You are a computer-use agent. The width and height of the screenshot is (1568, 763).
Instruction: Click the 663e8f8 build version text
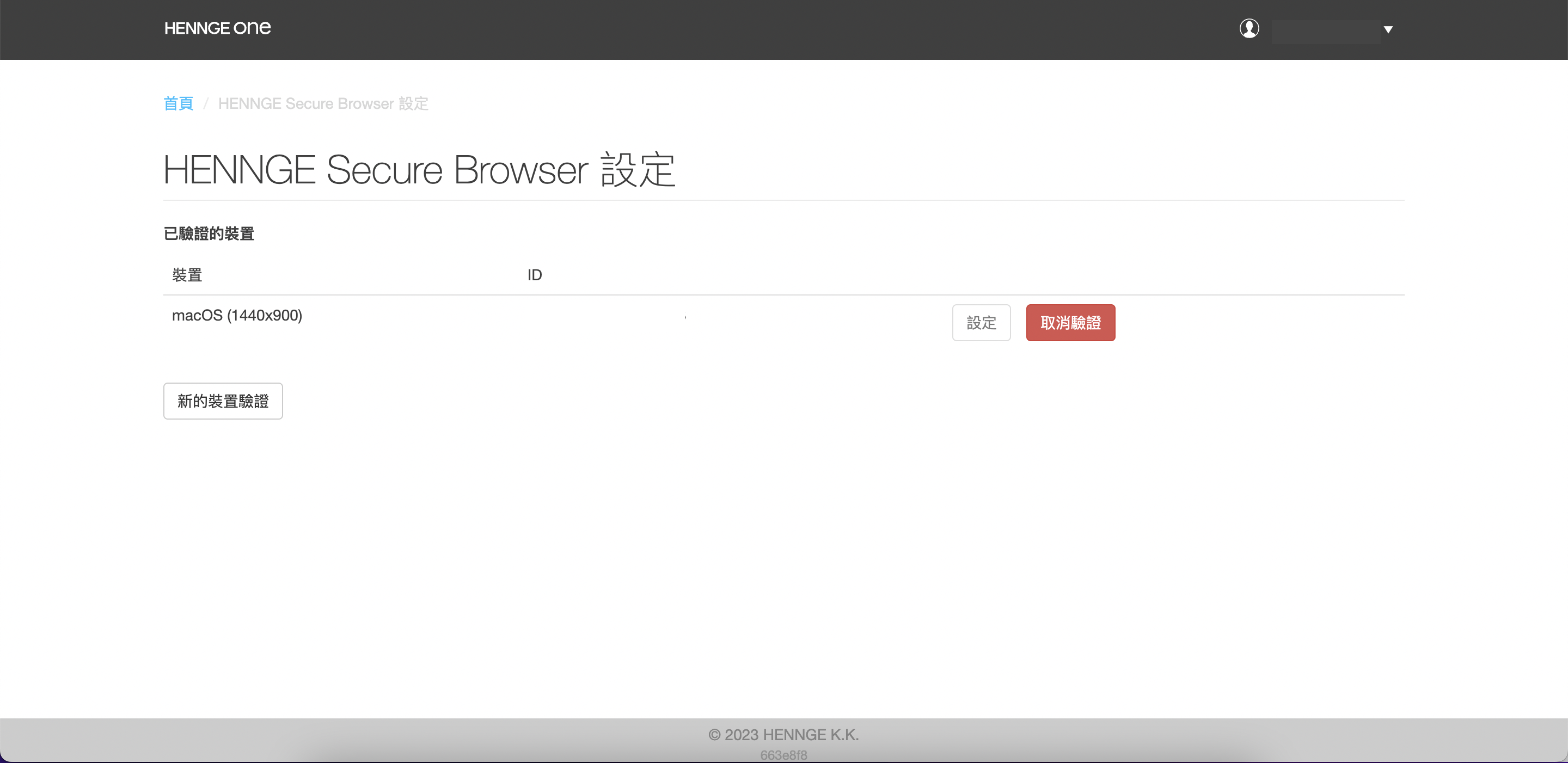pos(783,755)
